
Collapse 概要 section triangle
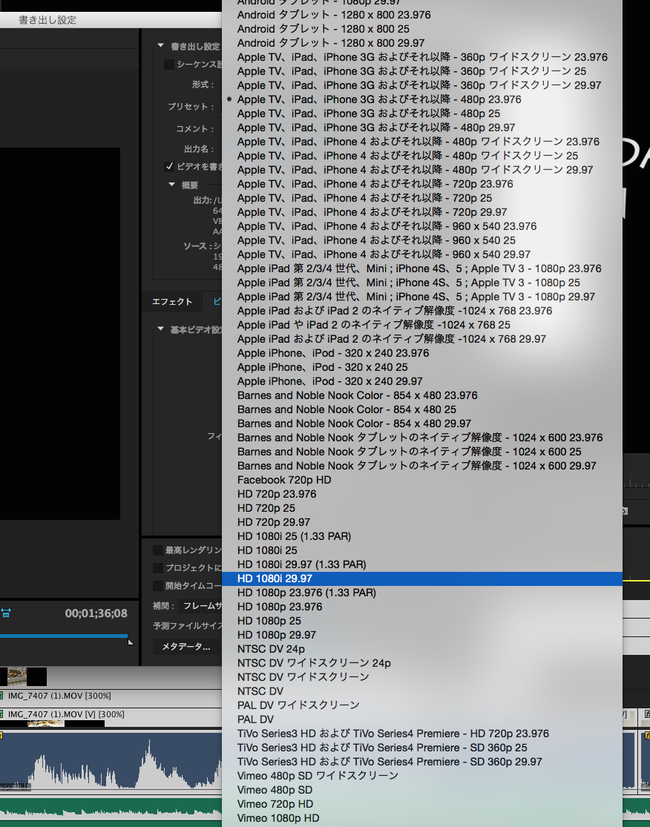click(x=171, y=185)
